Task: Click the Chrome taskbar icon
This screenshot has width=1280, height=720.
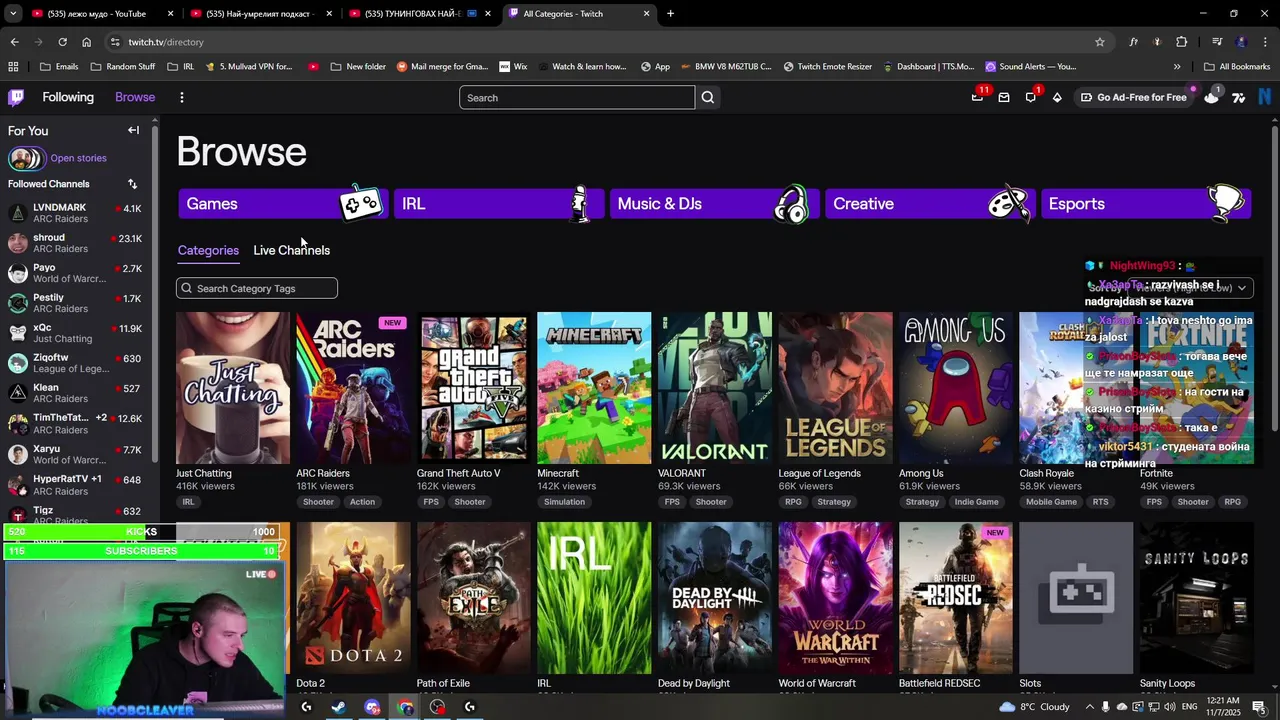Action: coord(405,707)
